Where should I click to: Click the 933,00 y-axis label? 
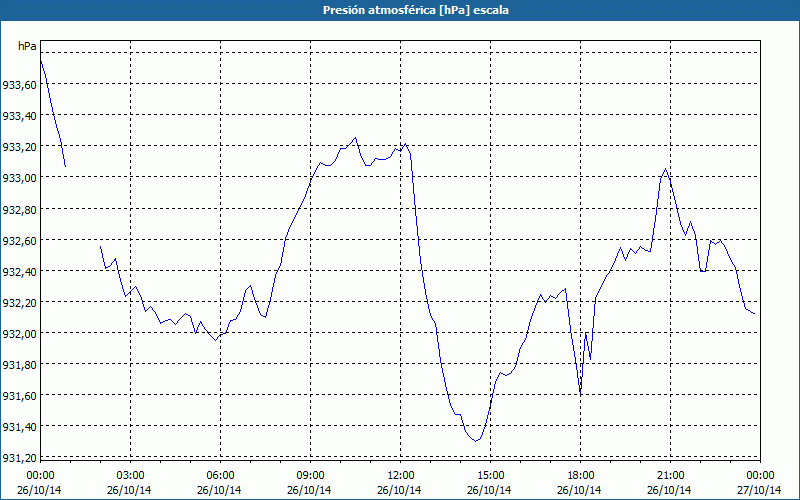[x=19, y=178]
